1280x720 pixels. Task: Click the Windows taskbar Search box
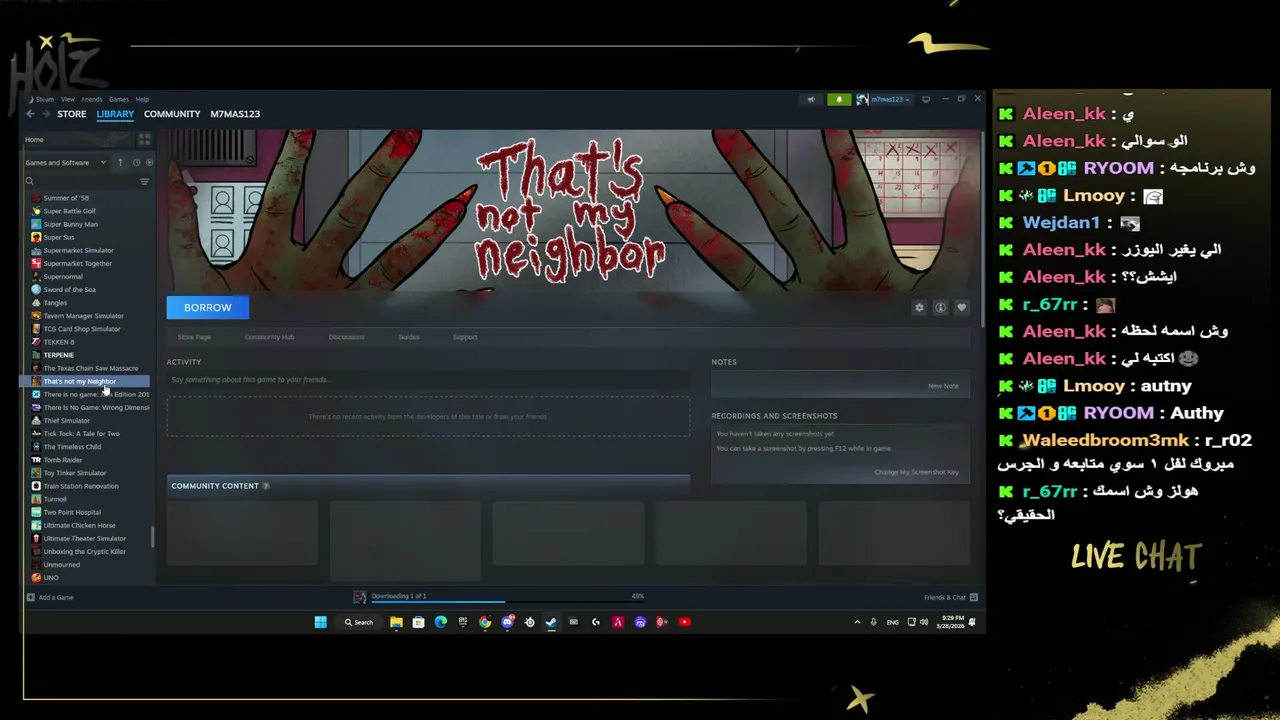pos(359,622)
